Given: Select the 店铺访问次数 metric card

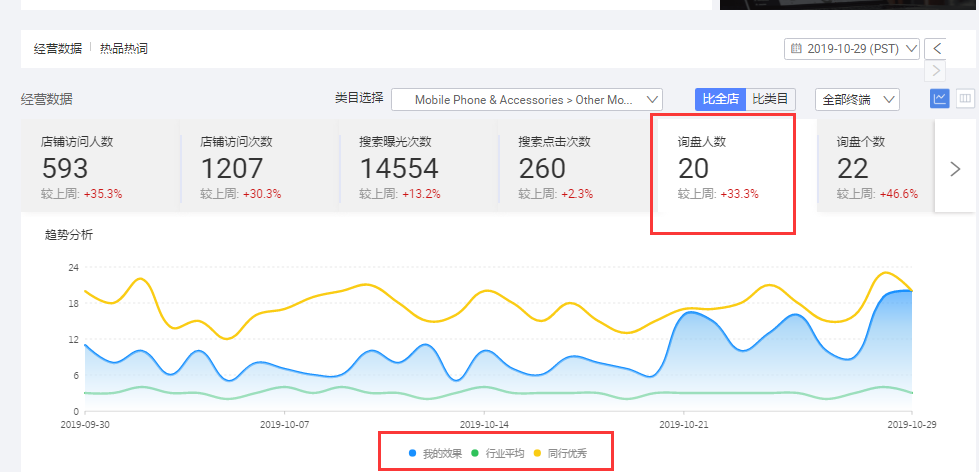Looking at the screenshot, I should point(260,165).
